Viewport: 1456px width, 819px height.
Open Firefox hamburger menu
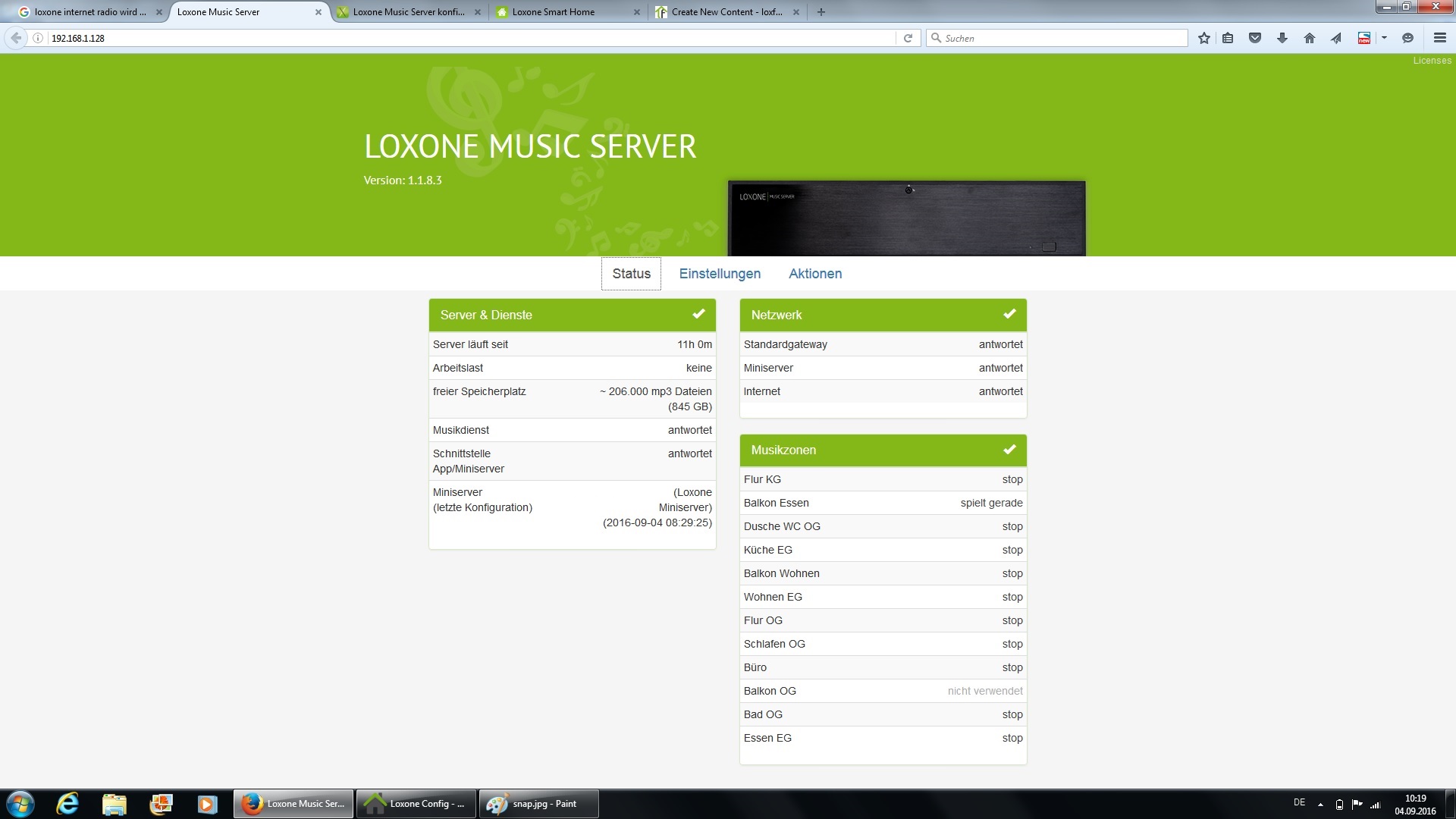coord(1439,38)
